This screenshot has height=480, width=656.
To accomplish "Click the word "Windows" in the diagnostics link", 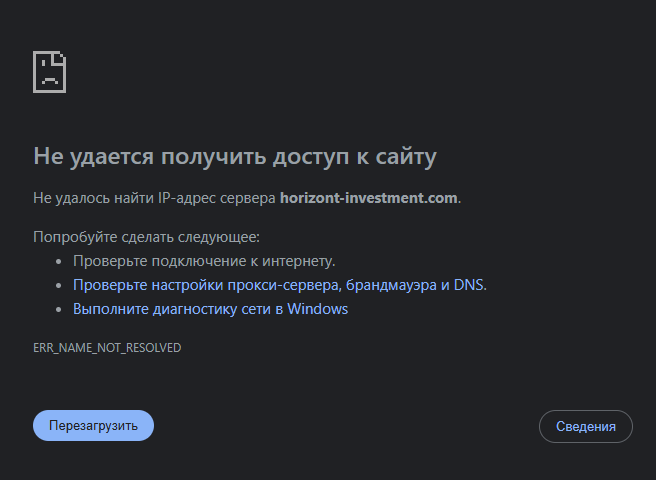I will (318, 309).
